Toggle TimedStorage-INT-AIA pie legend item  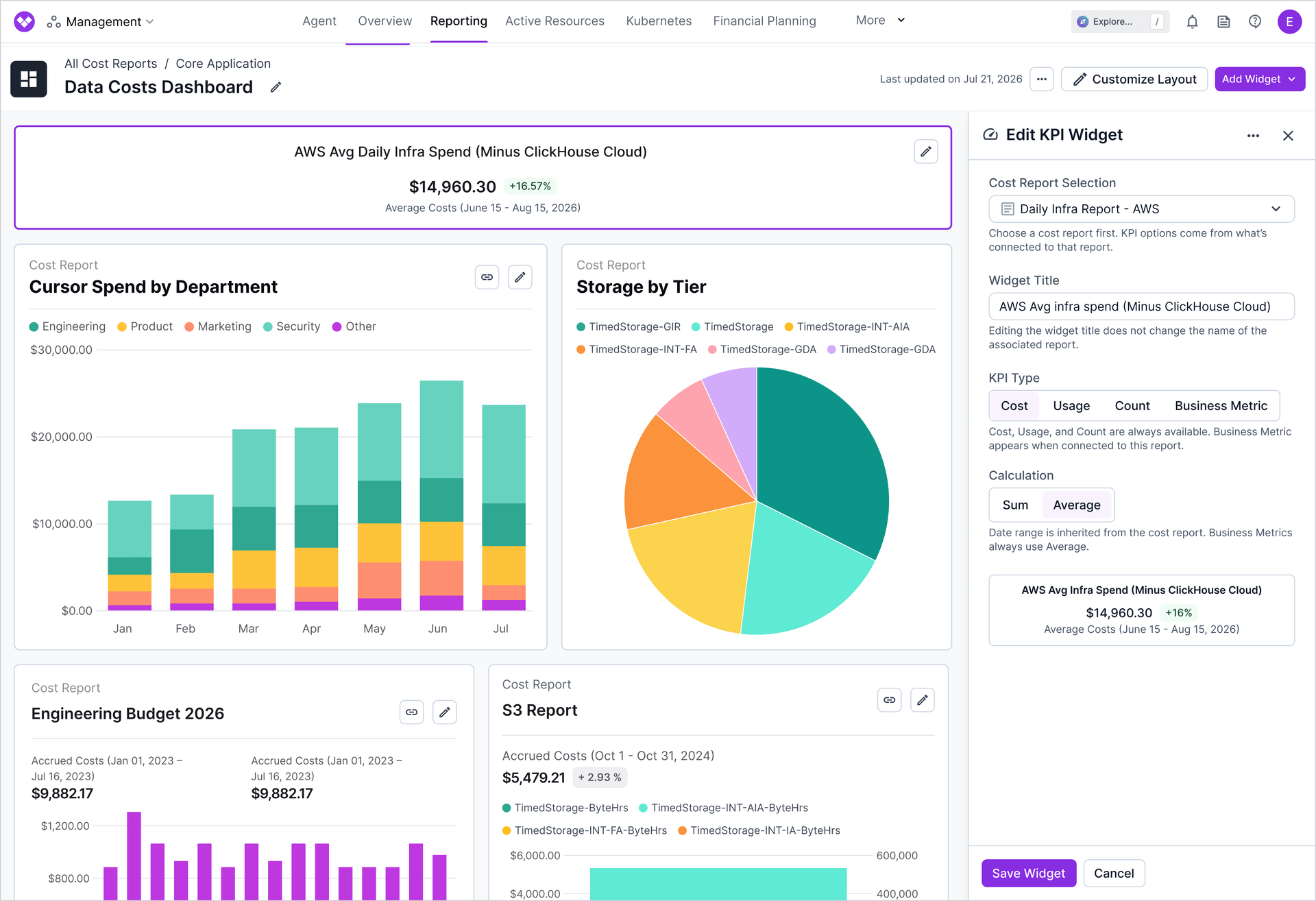(x=847, y=327)
